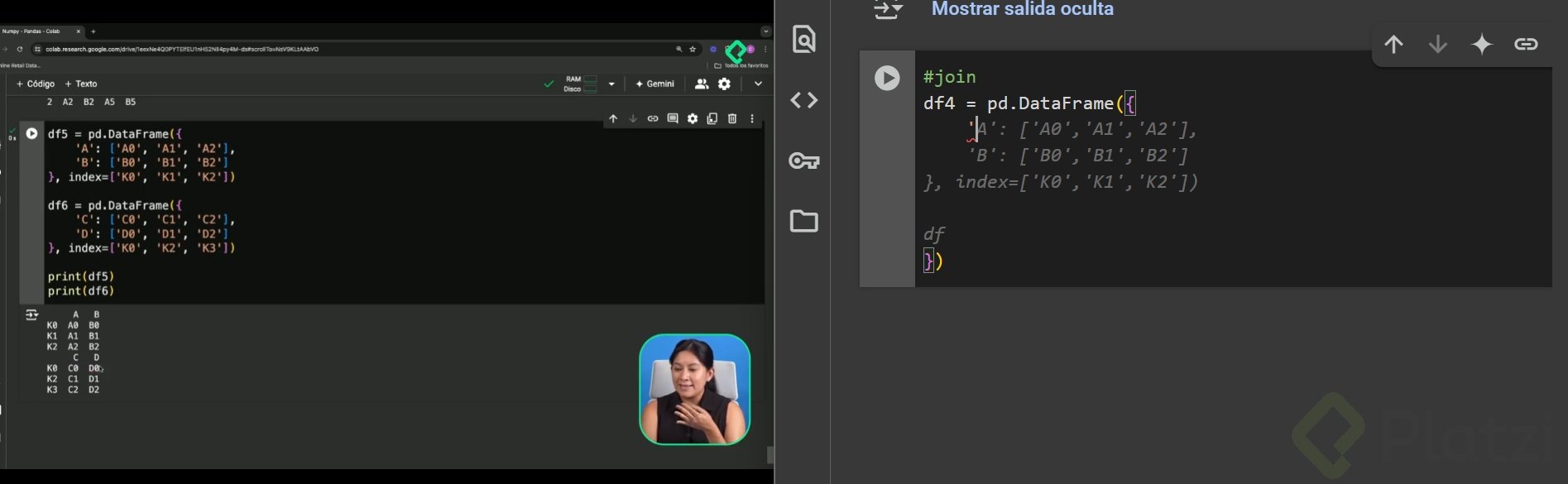This screenshot has height=484, width=1568.
Task: Open Find and replace in the sidebar
Action: [x=804, y=39]
